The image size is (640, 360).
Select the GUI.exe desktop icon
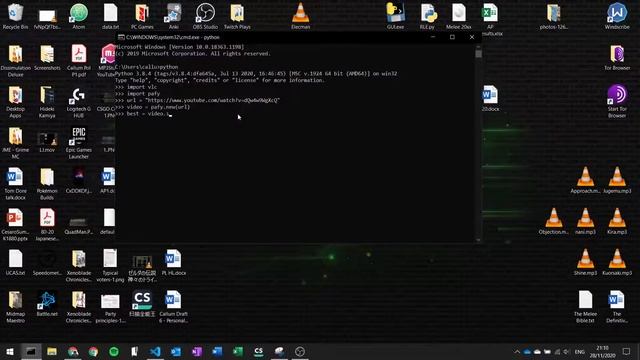pos(395,16)
